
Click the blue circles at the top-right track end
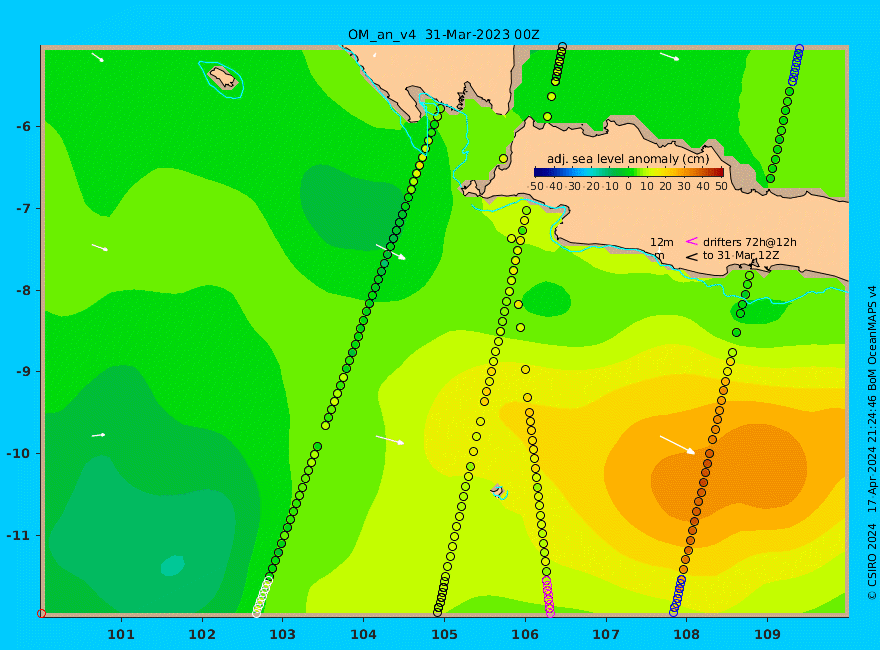[796, 65]
